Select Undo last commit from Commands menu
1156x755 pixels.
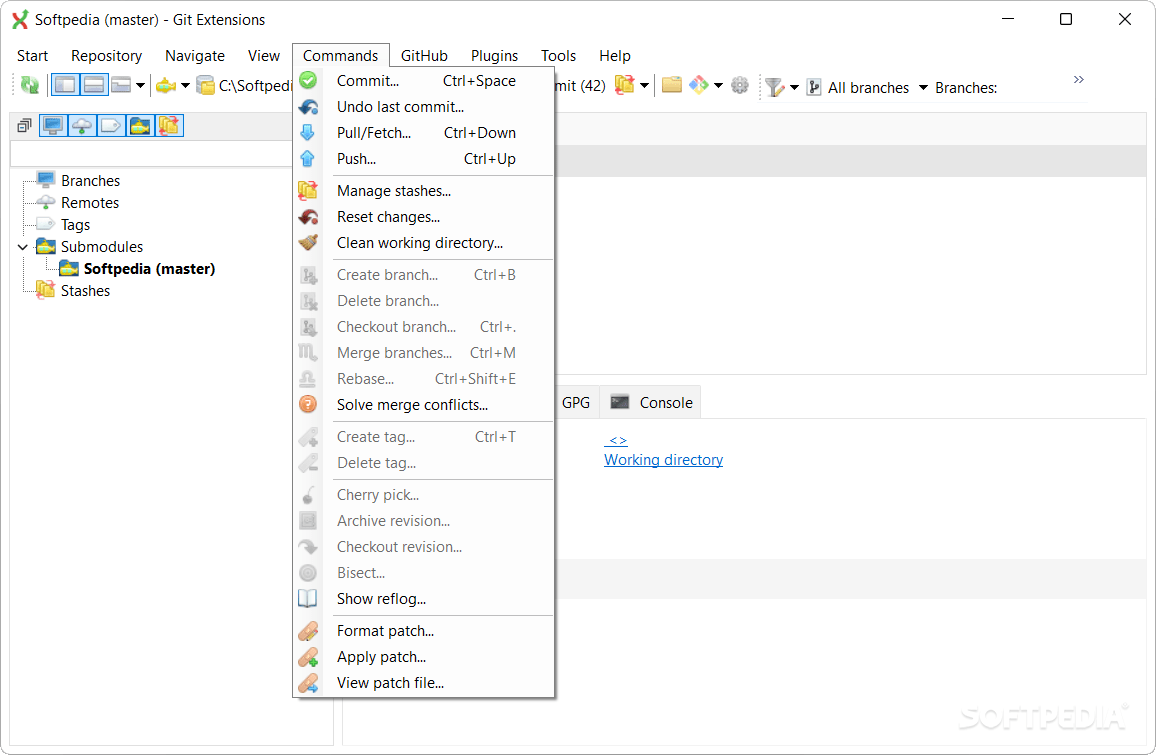click(400, 106)
